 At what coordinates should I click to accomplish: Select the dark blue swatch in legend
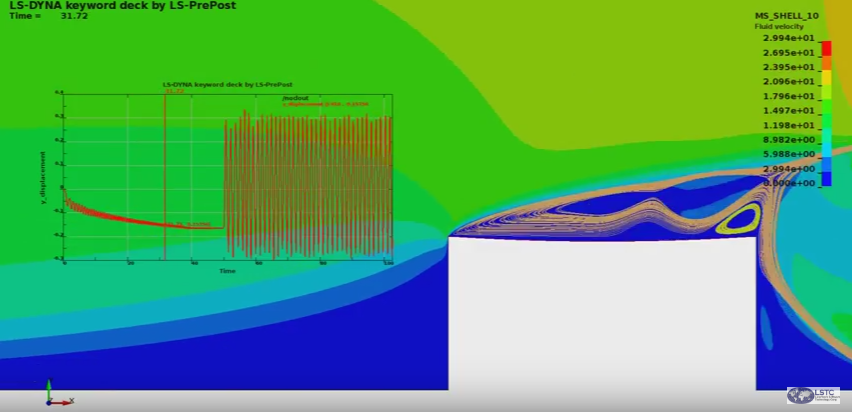(826, 178)
